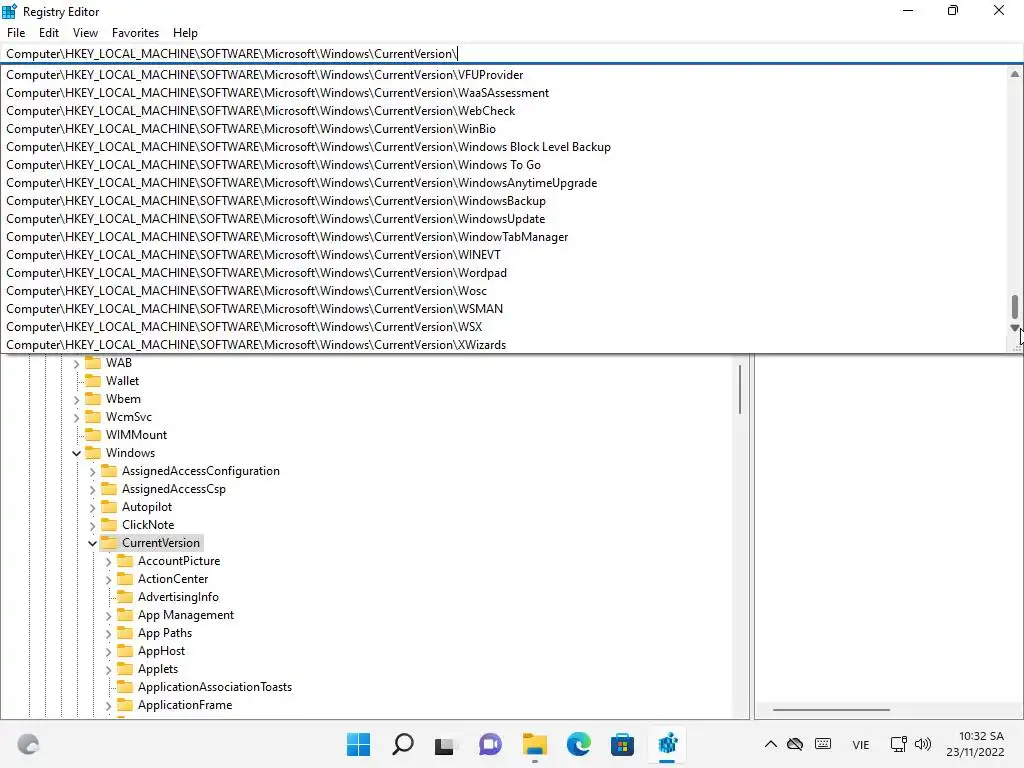Select the AdvertisingInfo folder icon
The image size is (1024, 768).
125,597
